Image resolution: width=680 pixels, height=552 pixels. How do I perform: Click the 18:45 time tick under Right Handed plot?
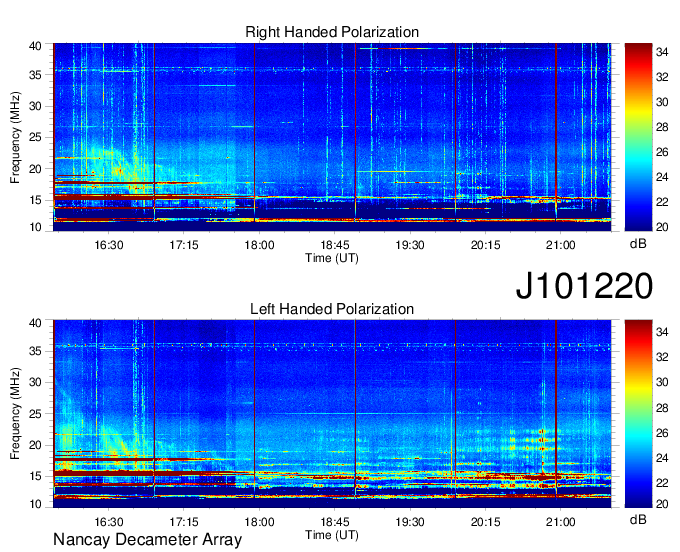pyautogui.click(x=335, y=245)
